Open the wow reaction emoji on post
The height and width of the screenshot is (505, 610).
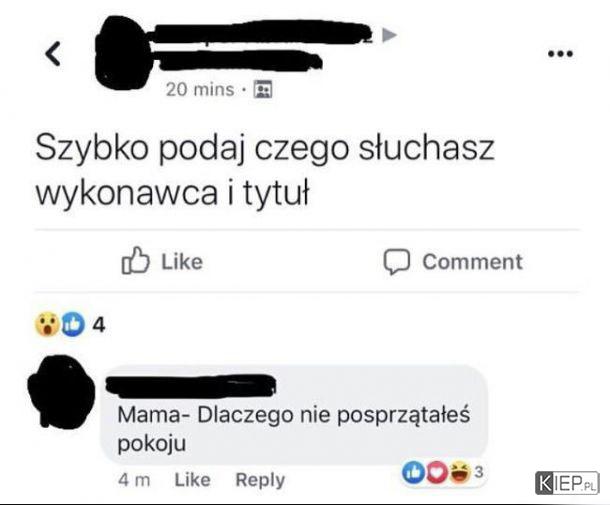coord(47,324)
